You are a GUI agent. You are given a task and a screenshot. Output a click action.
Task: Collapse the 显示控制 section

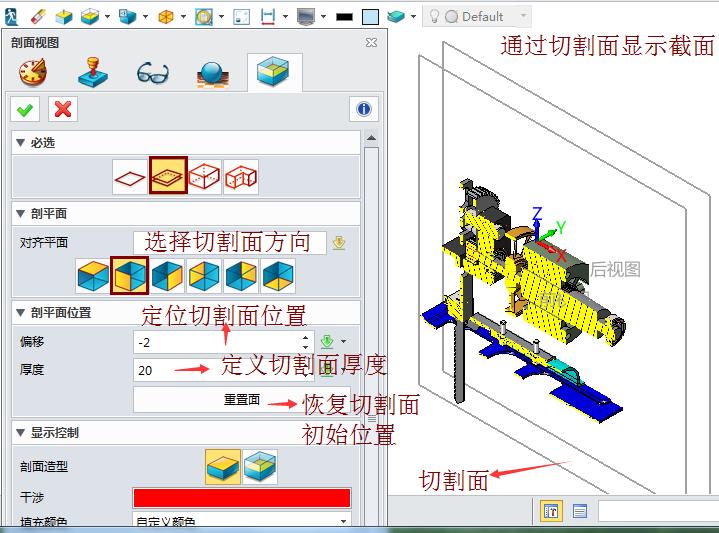click(20, 433)
